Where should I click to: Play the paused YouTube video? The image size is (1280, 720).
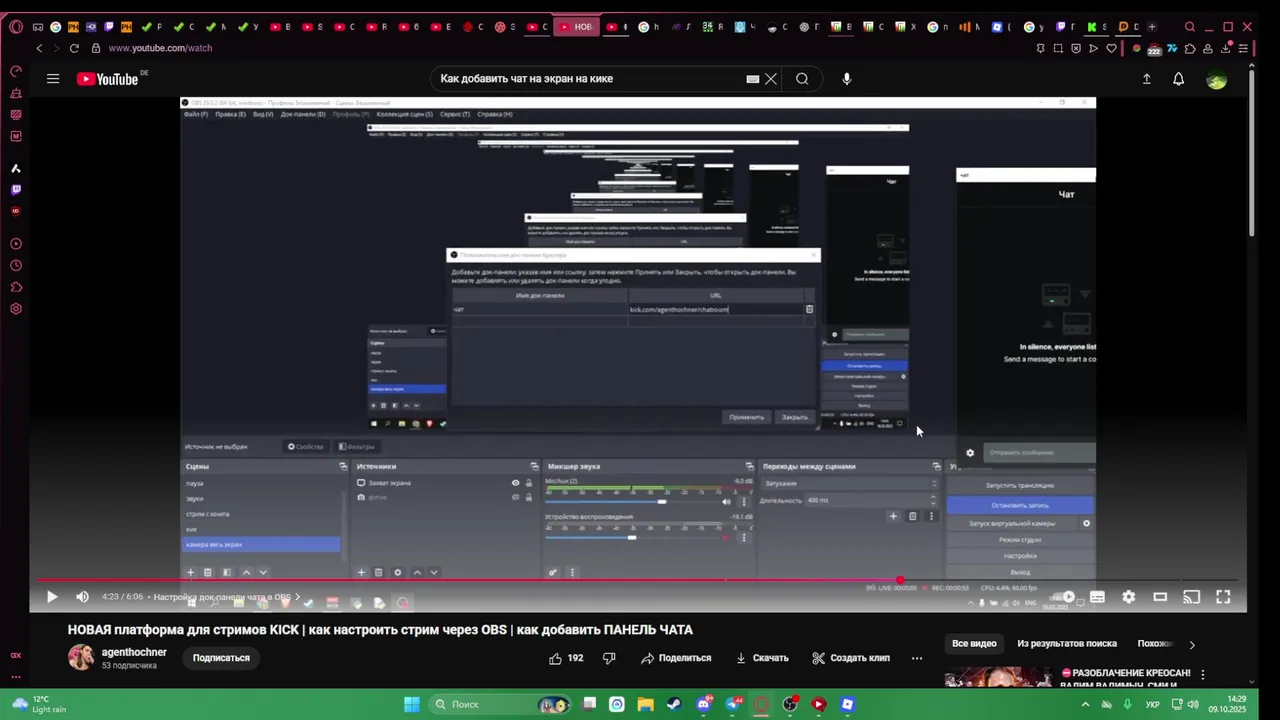point(52,597)
